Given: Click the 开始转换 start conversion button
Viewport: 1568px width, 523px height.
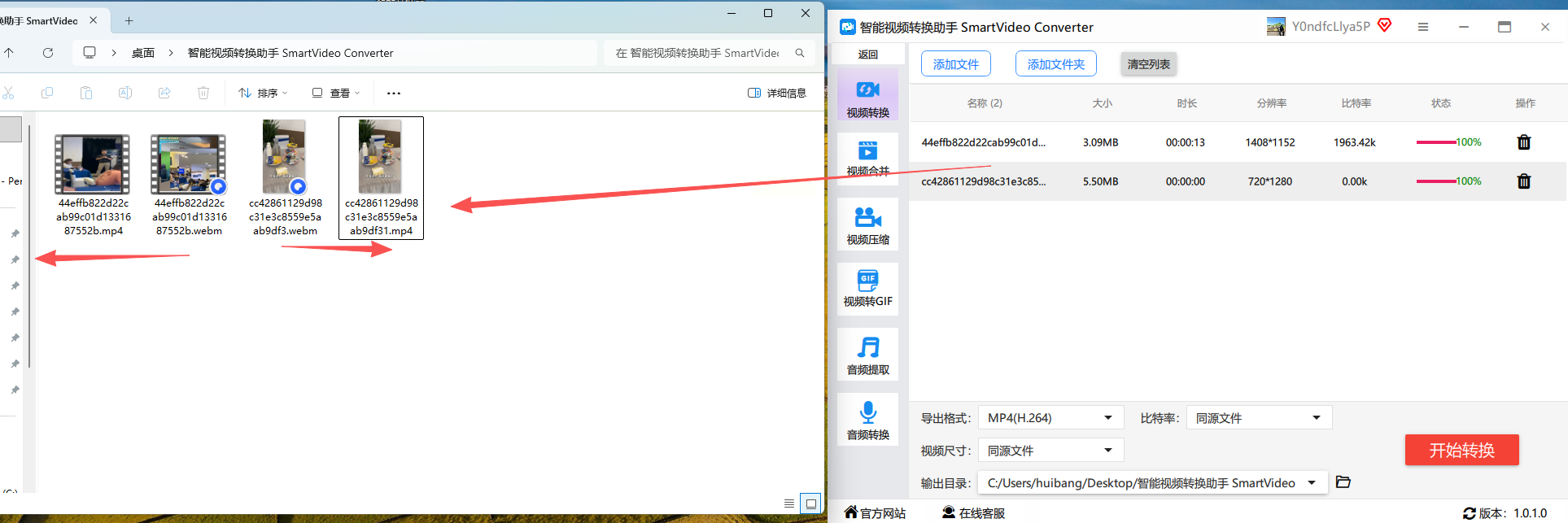Looking at the screenshot, I should click(1461, 450).
